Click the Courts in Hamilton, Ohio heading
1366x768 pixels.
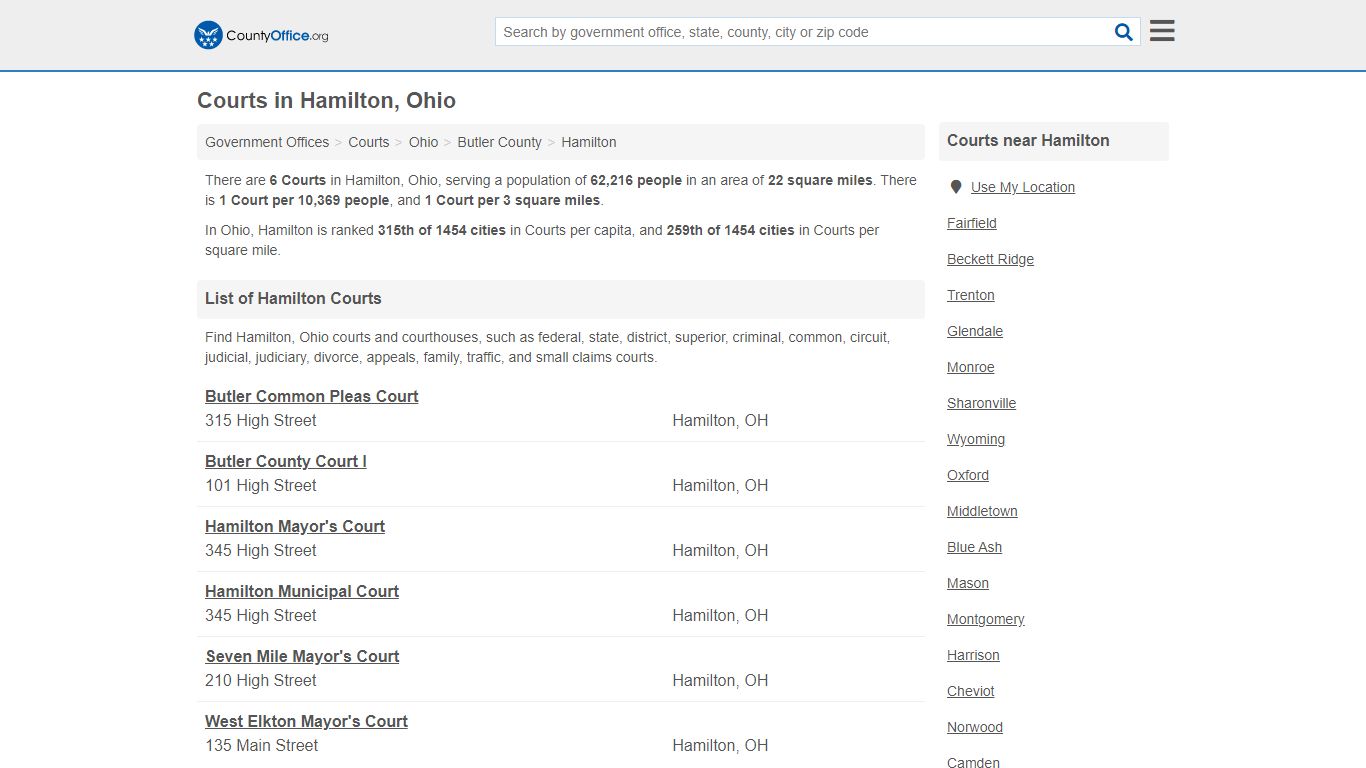(x=326, y=100)
